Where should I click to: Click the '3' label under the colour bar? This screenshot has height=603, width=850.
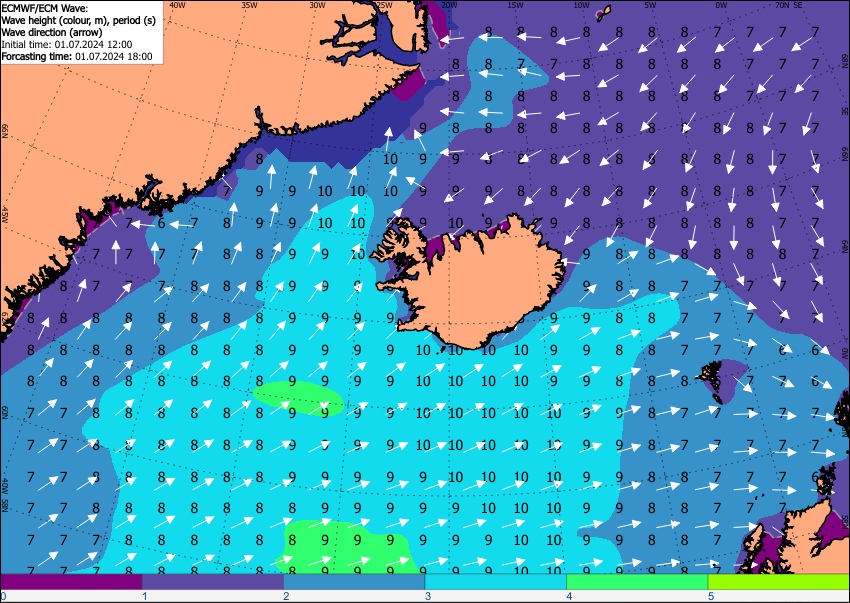pyautogui.click(x=428, y=596)
